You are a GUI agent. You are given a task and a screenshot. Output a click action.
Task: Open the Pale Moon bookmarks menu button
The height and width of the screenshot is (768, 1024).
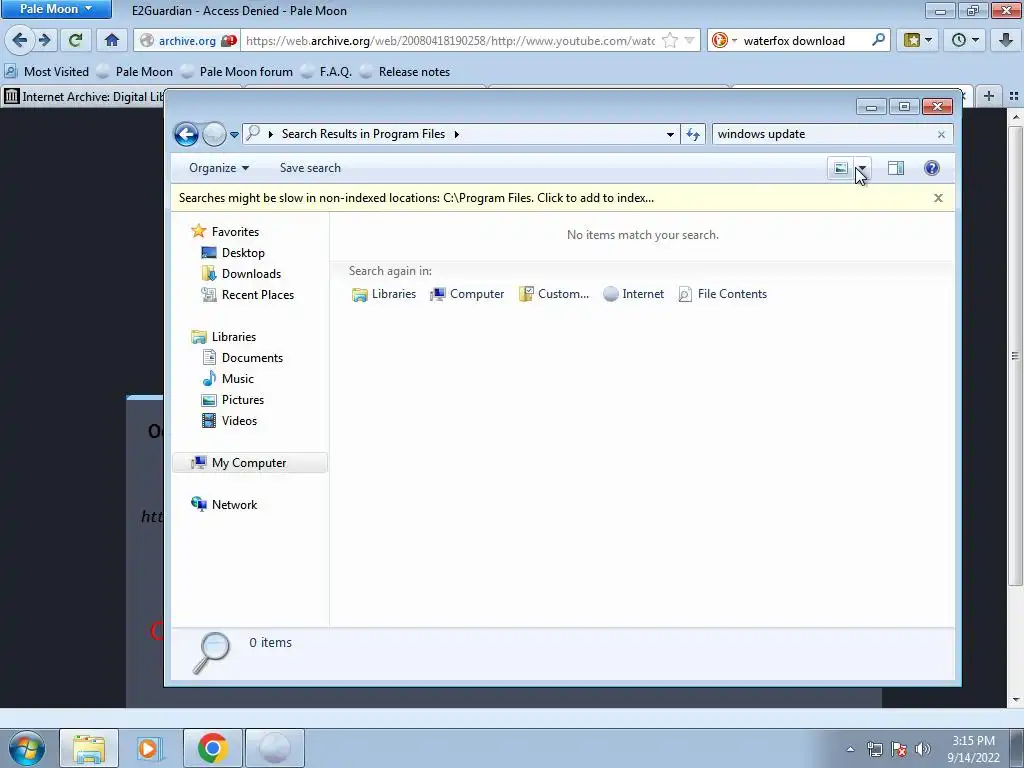pos(918,40)
